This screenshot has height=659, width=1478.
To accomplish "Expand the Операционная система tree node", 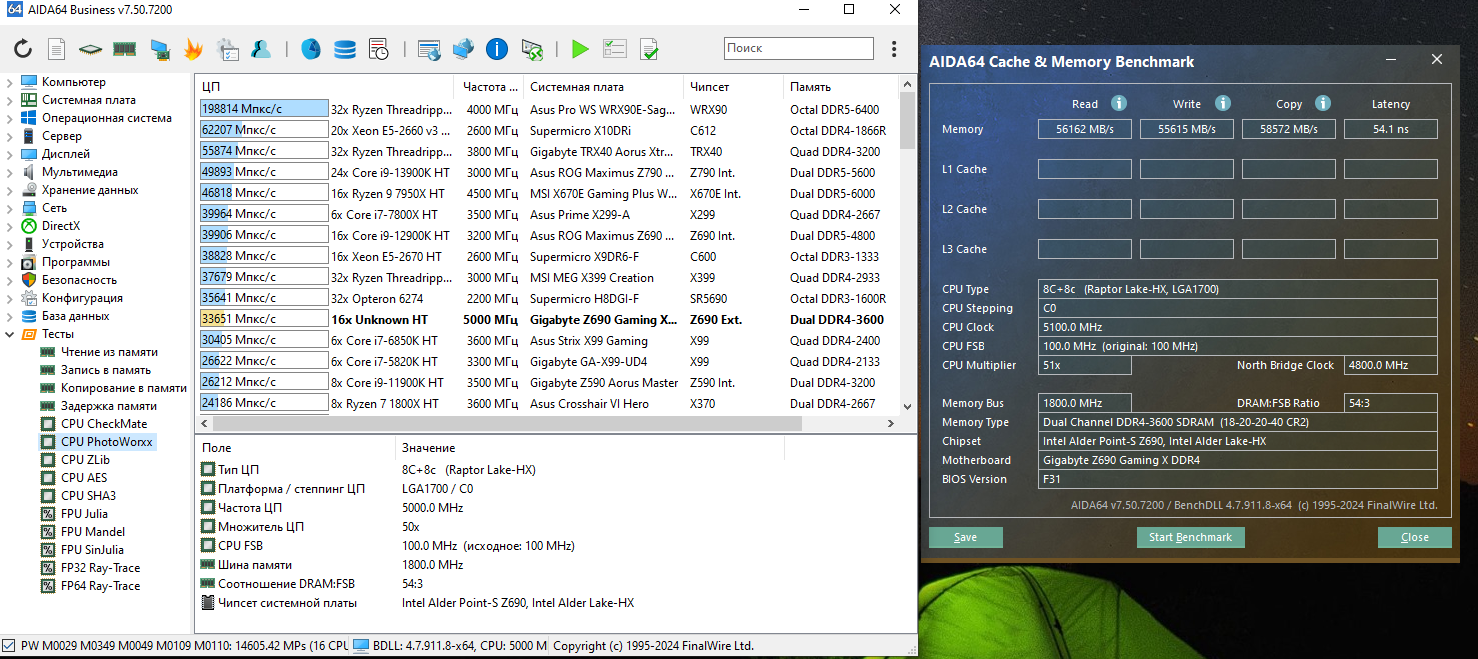I will coord(10,118).
